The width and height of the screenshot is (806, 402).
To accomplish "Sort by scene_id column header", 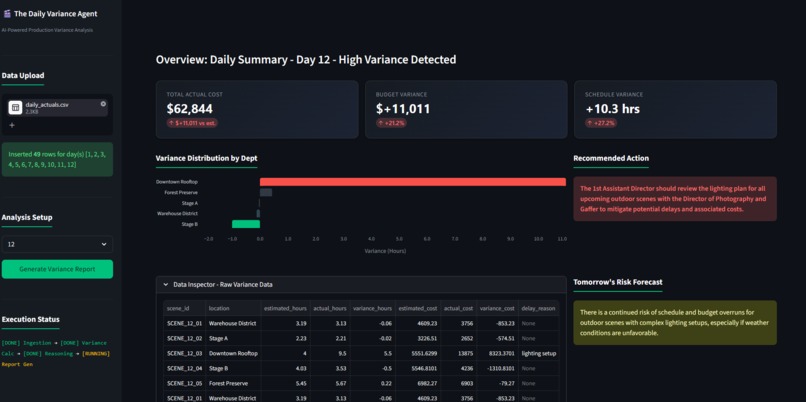I will tap(184, 308).
